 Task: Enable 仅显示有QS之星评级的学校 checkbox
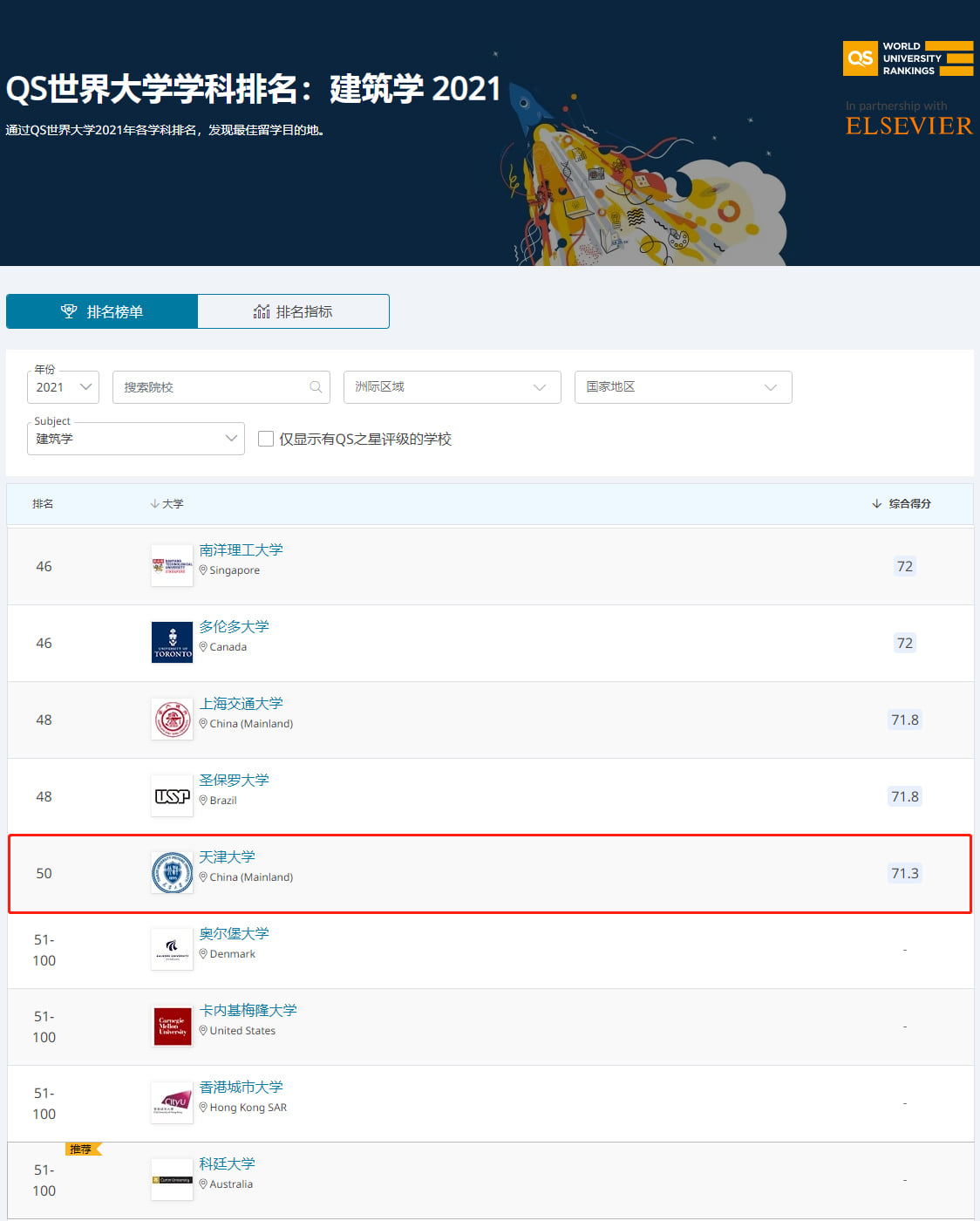click(x=266, y=439)
